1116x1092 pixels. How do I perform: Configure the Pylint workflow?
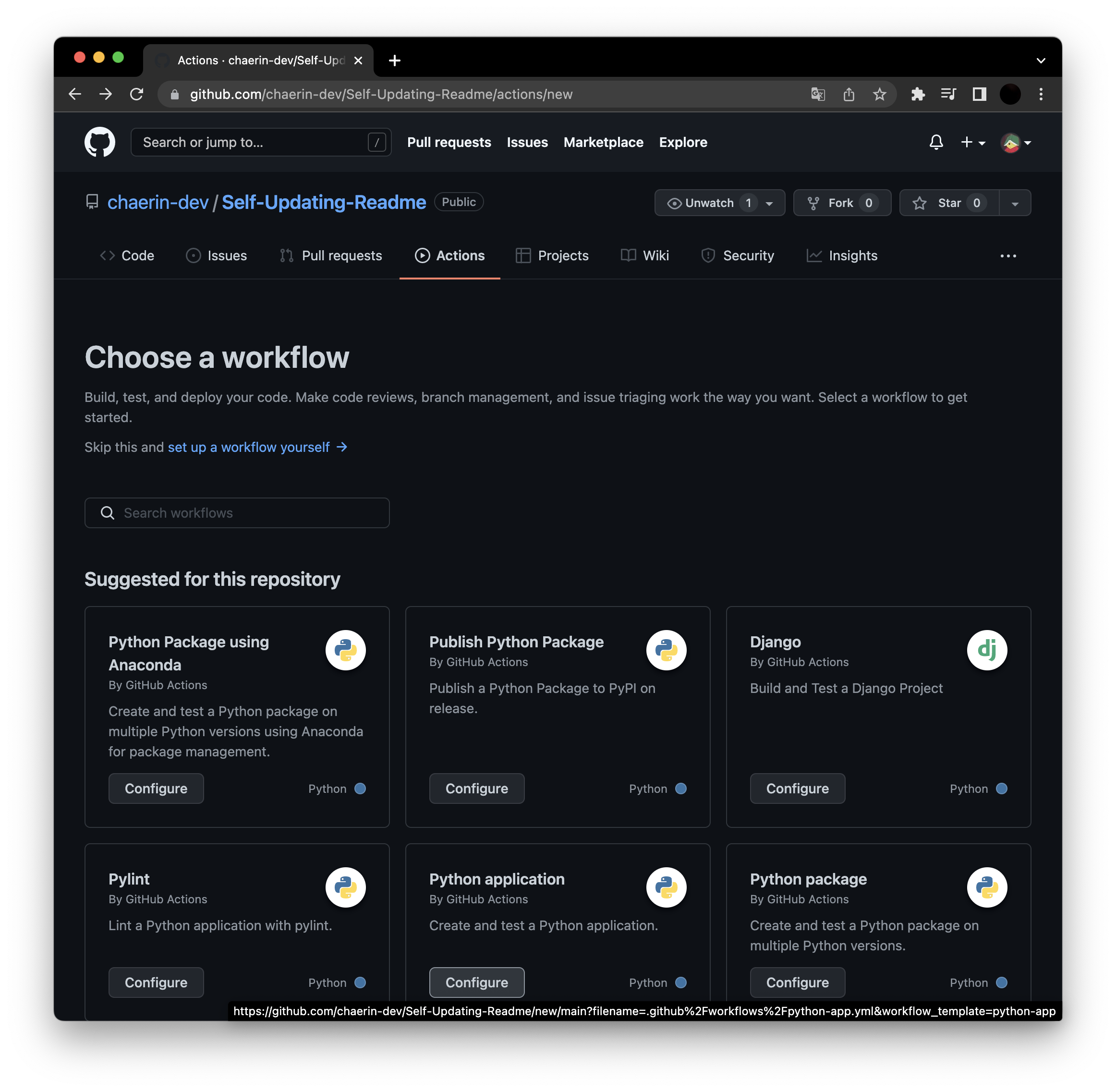point(156,982)
